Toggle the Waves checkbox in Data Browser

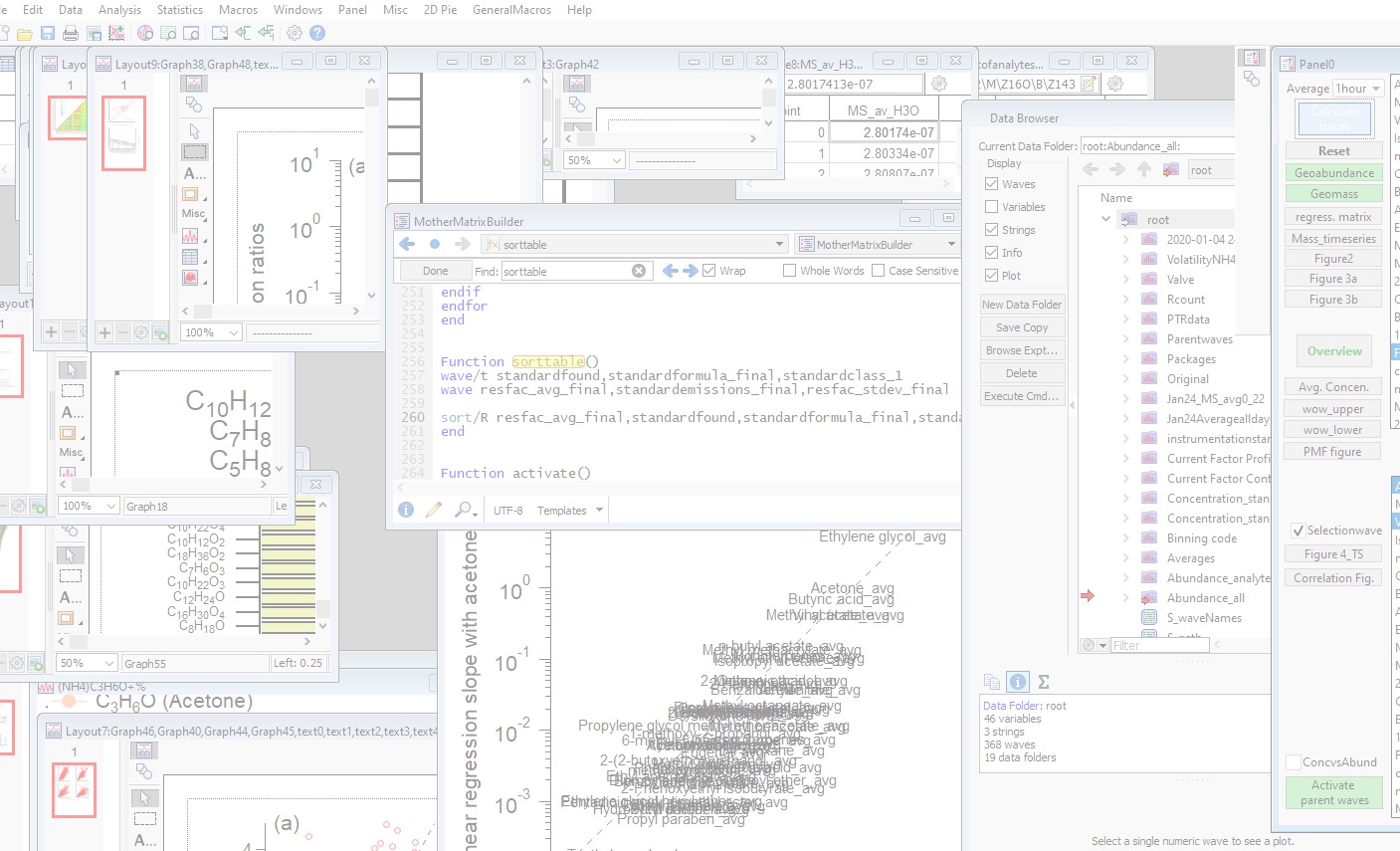(991, 184)
